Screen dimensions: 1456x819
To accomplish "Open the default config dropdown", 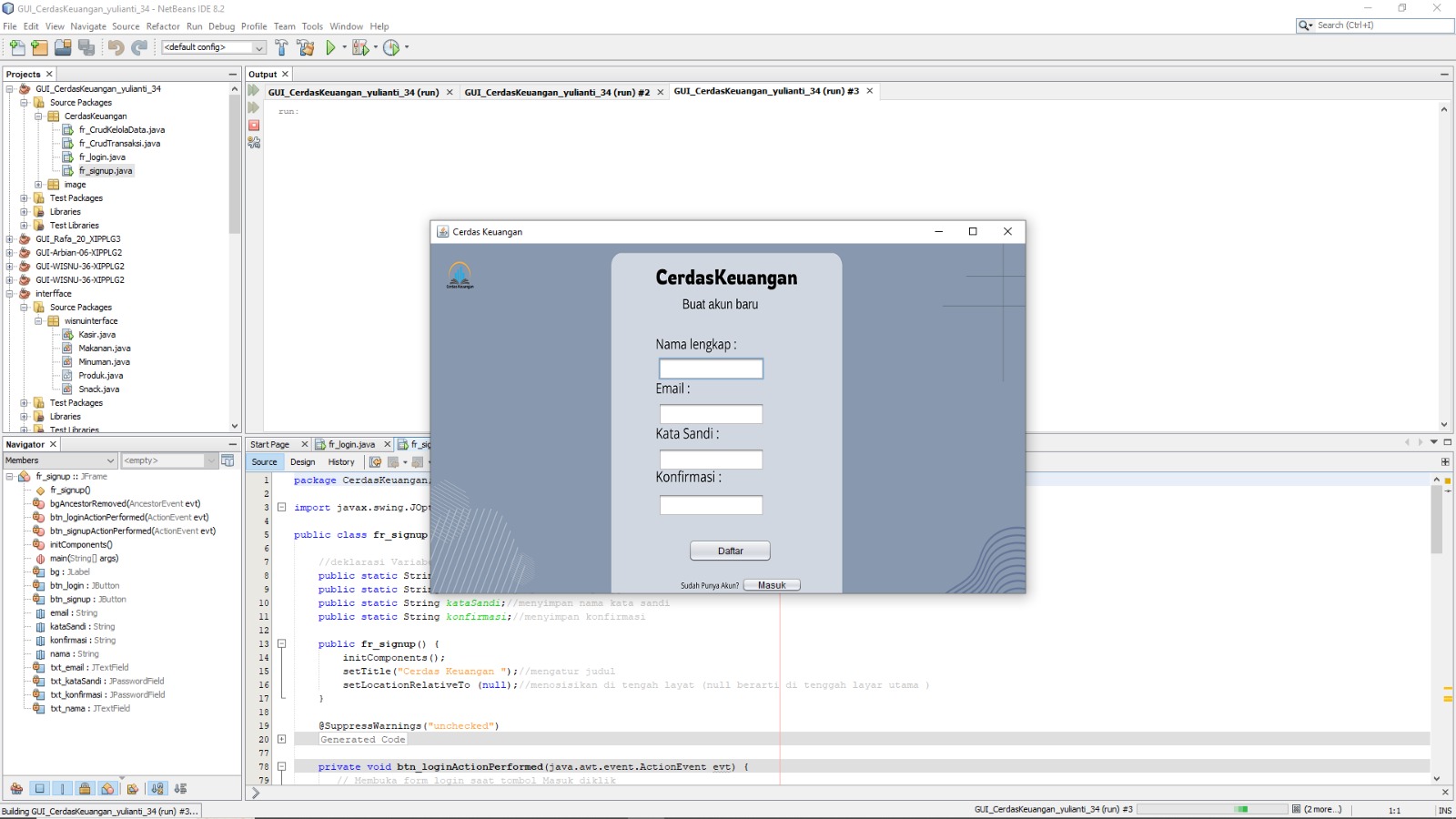I will (x=258, y=47).
